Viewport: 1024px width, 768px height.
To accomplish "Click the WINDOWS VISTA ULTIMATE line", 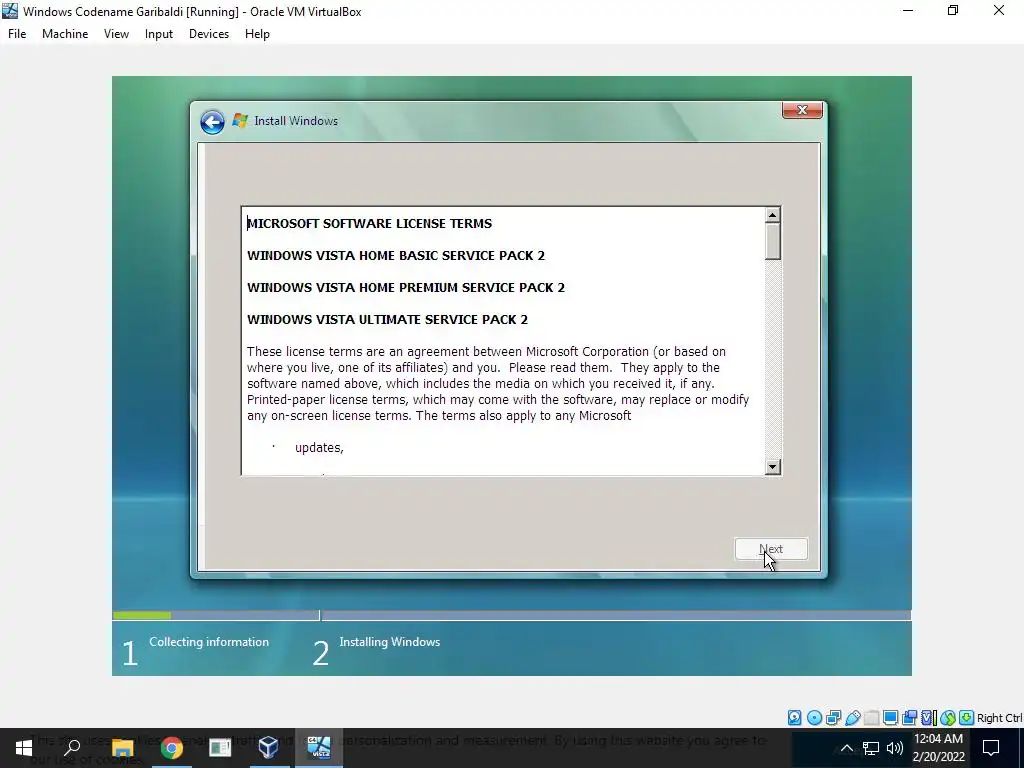I will click(387, 319).
